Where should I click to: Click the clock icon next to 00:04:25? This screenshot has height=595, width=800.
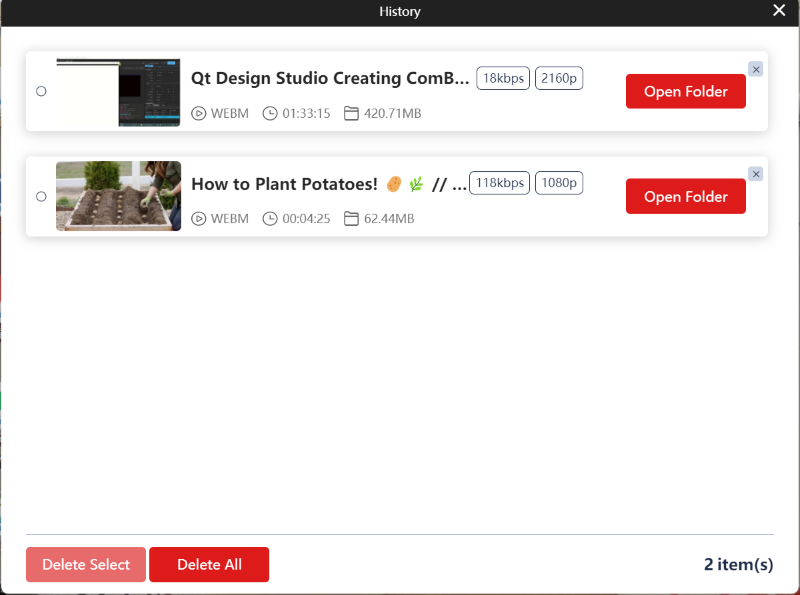[270, 219]
